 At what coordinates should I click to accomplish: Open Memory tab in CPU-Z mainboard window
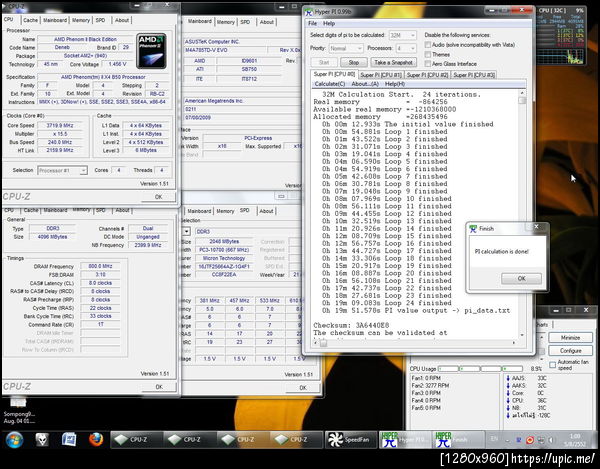(x=225, y=22)
